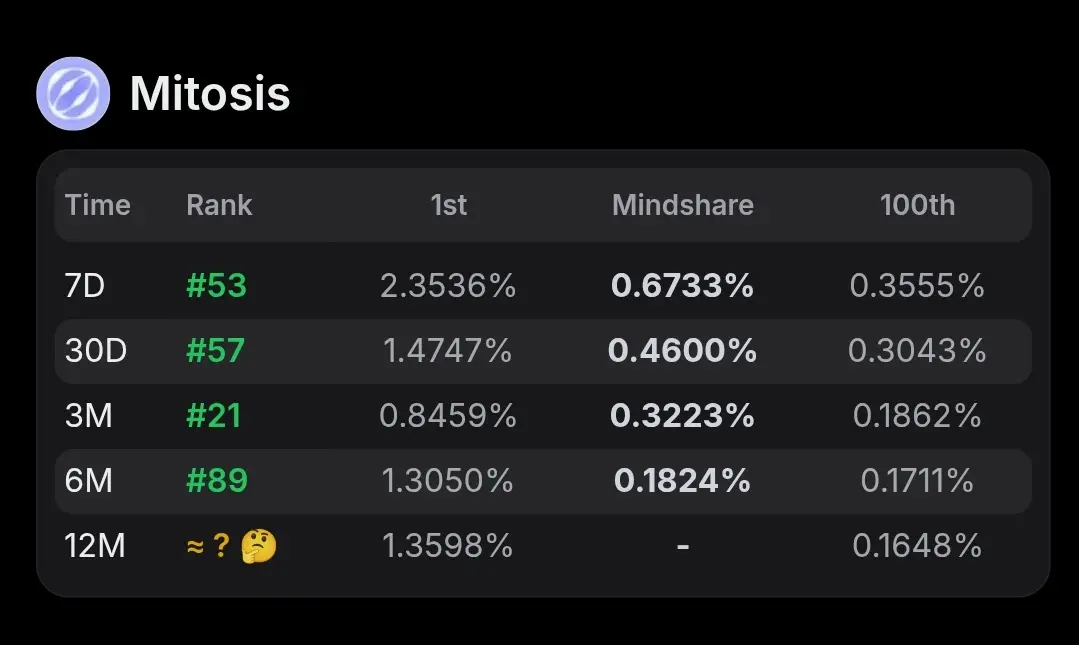Image resolution: width=1079 pixels, height=645 pixels.
Task: Click the 0.1648% 100th value
Action: point(917,546)
